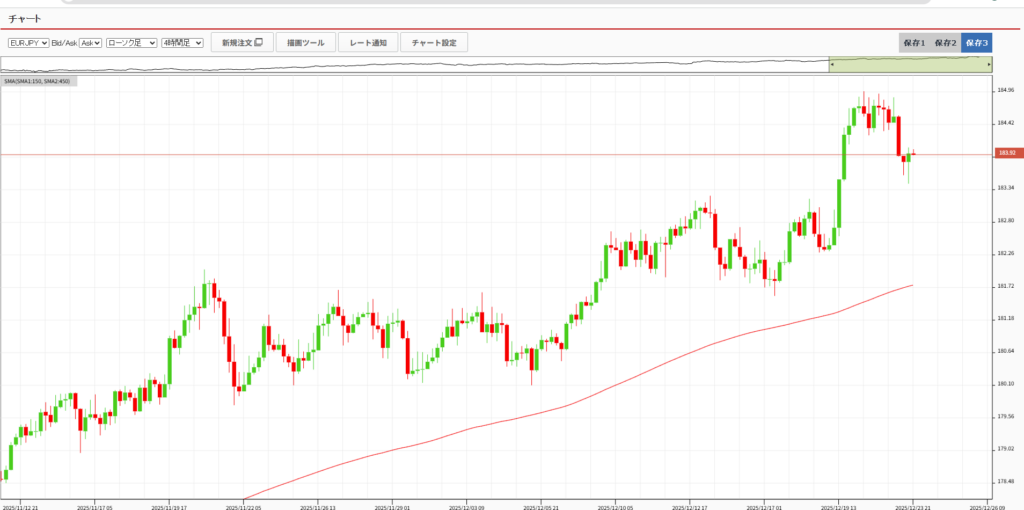The width and height of the screenshot is (1024, 510).
Task: Expand the Ask price type dropdown
Action: tap(90, 43)
